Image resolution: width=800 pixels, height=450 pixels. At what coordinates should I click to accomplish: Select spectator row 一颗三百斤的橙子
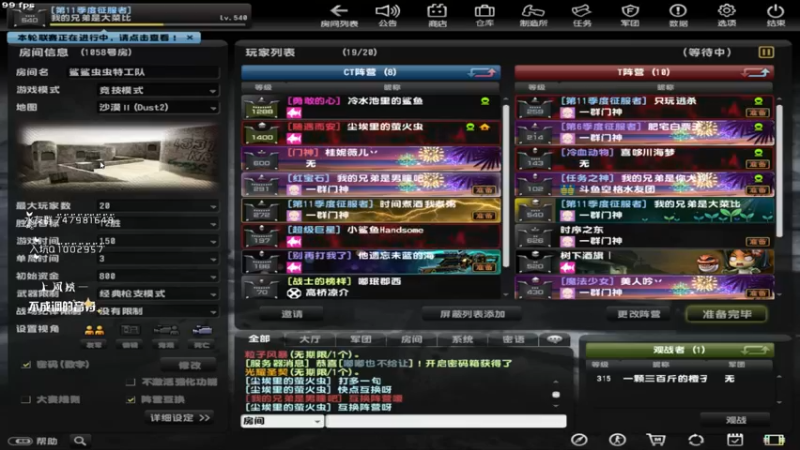(x=681, y=379)
